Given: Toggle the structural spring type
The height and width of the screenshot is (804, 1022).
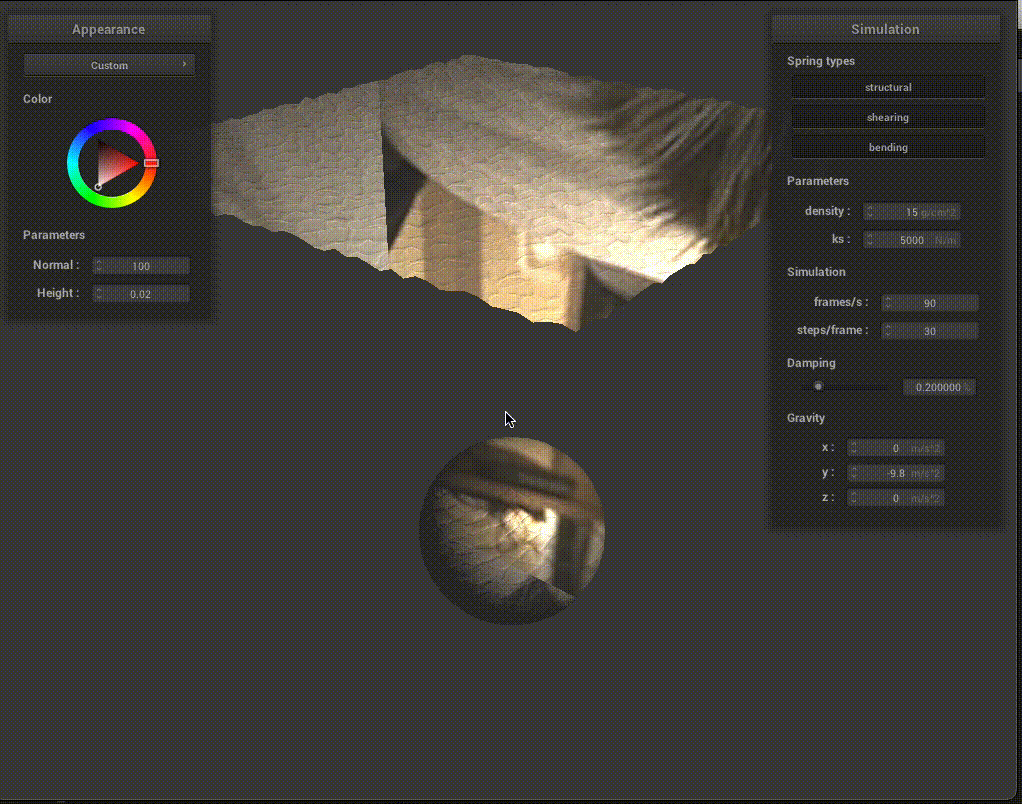Looking at the screenshot, I should tap(888, 88).
